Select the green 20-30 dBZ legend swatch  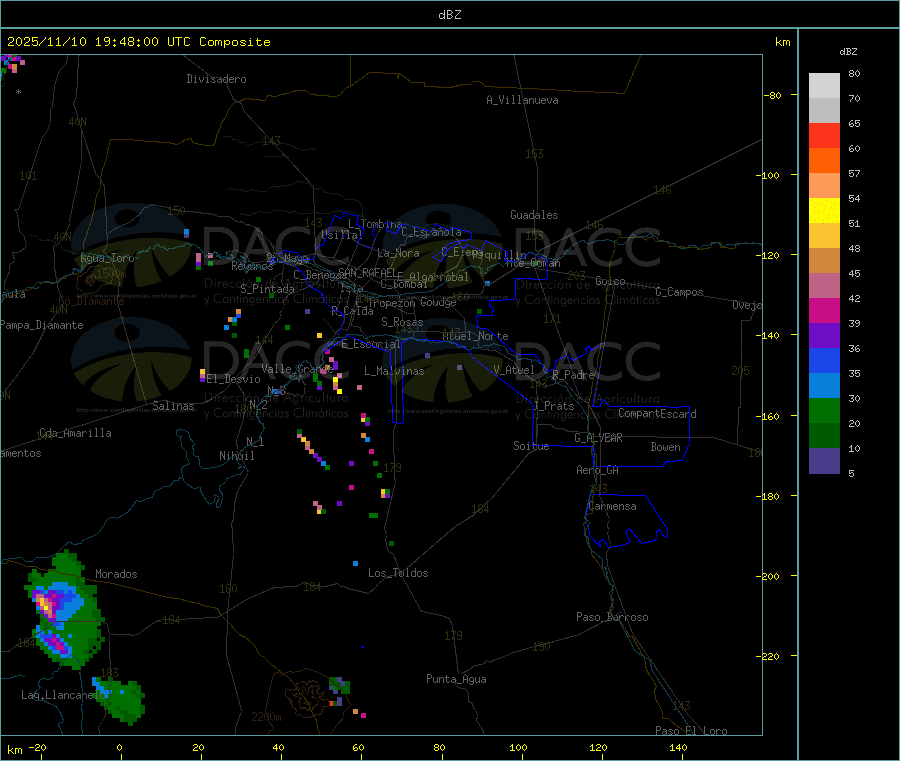point(824,410)
